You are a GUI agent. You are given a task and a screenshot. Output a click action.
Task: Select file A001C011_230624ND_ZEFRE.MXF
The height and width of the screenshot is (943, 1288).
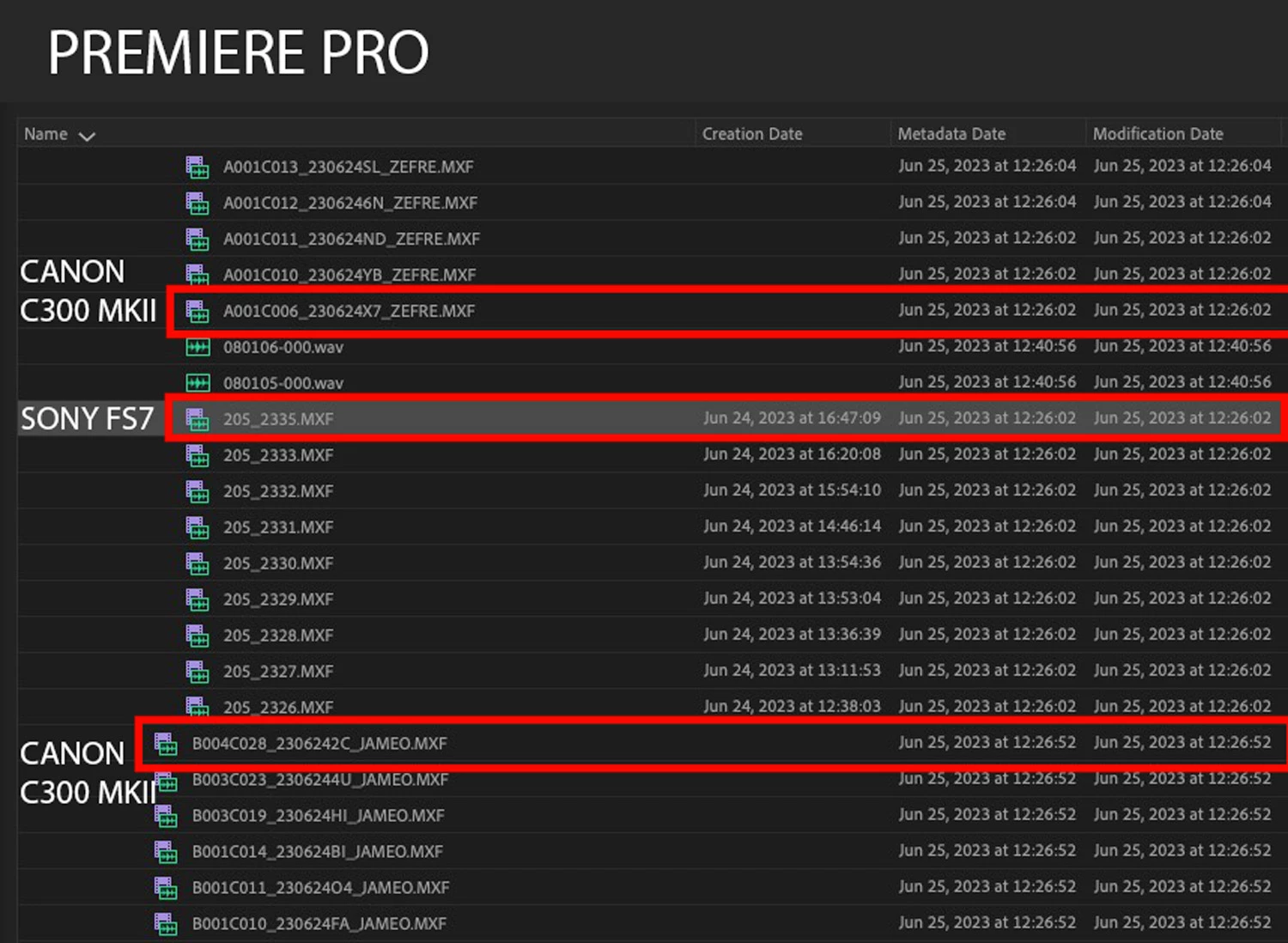[351, 239]
